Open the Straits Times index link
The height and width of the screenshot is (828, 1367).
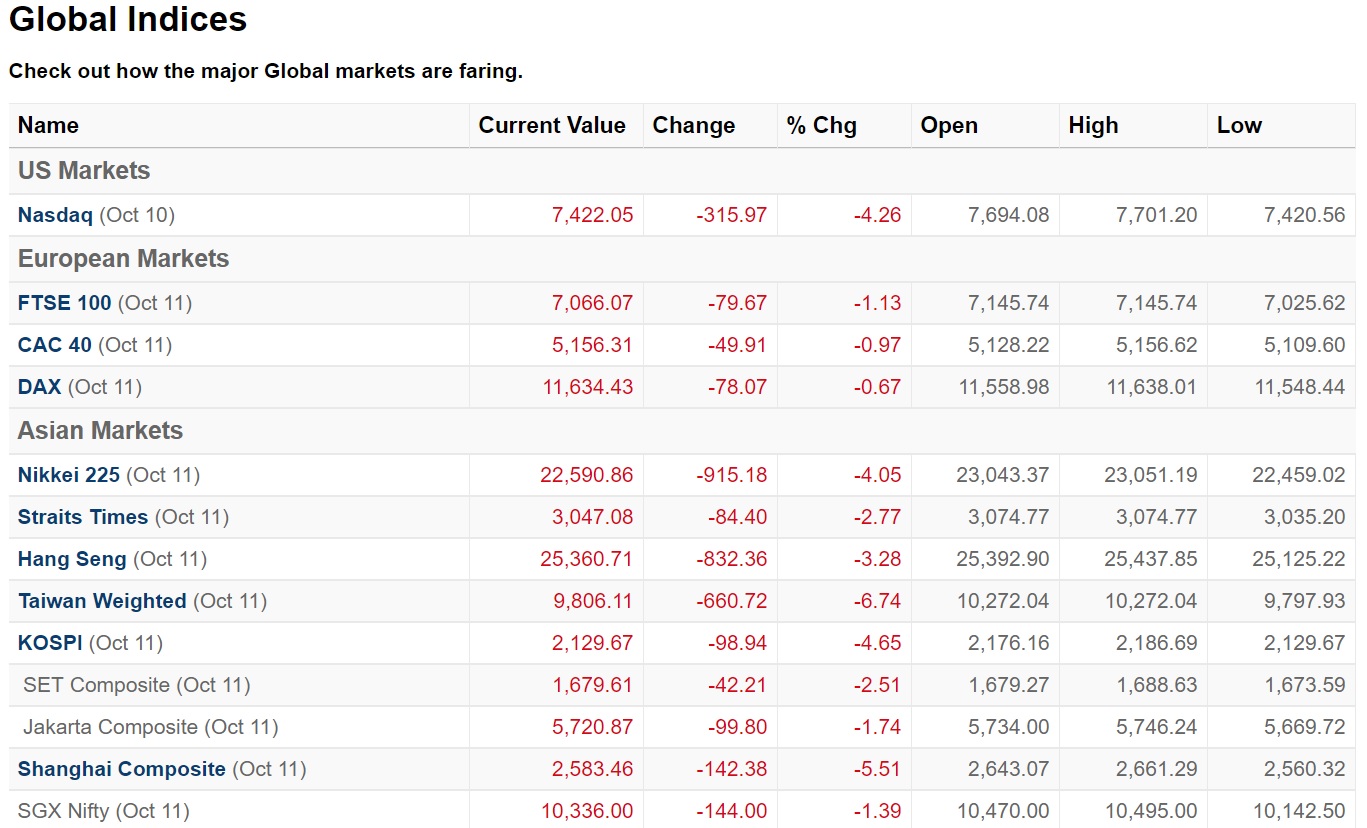coord(82,517)
